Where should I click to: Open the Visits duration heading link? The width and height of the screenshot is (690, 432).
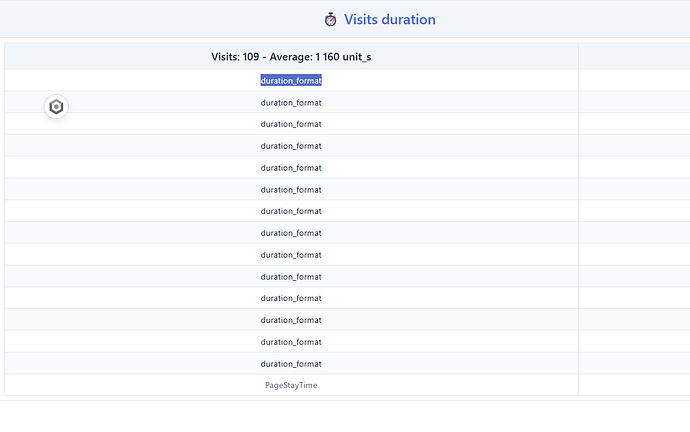click(x=389, y=19)
